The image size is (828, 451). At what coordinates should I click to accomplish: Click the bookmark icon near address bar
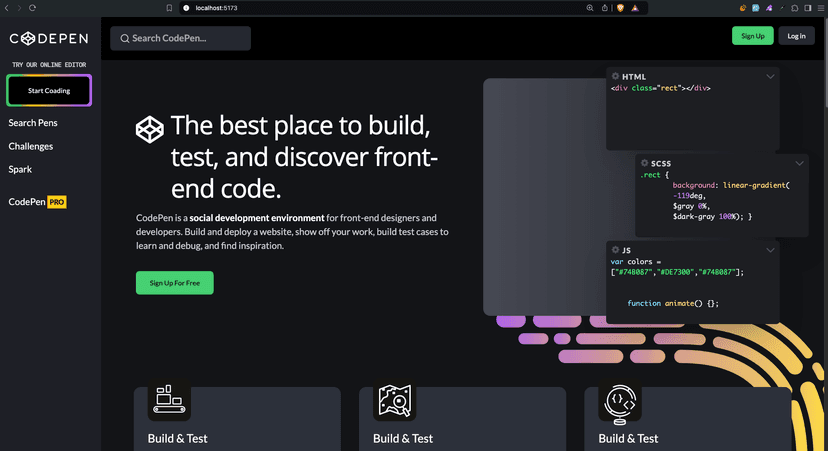[x=169, y=8]
